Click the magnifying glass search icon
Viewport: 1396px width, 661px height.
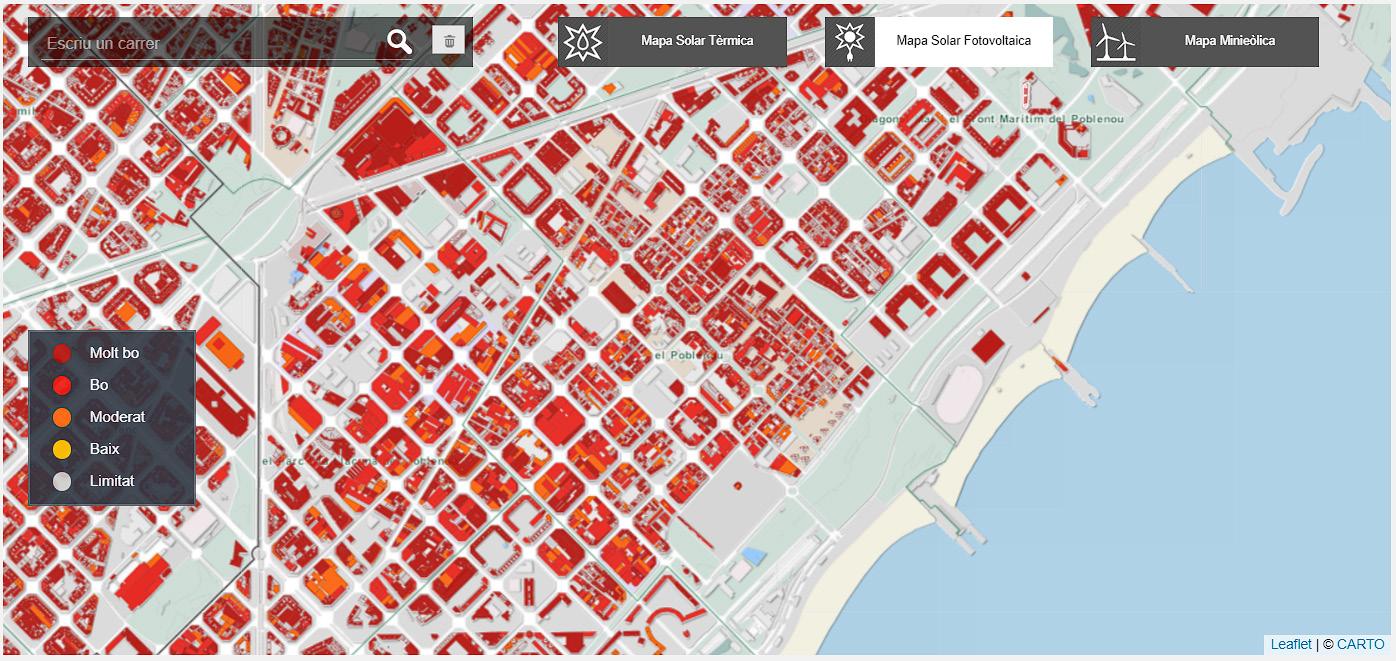400,42
